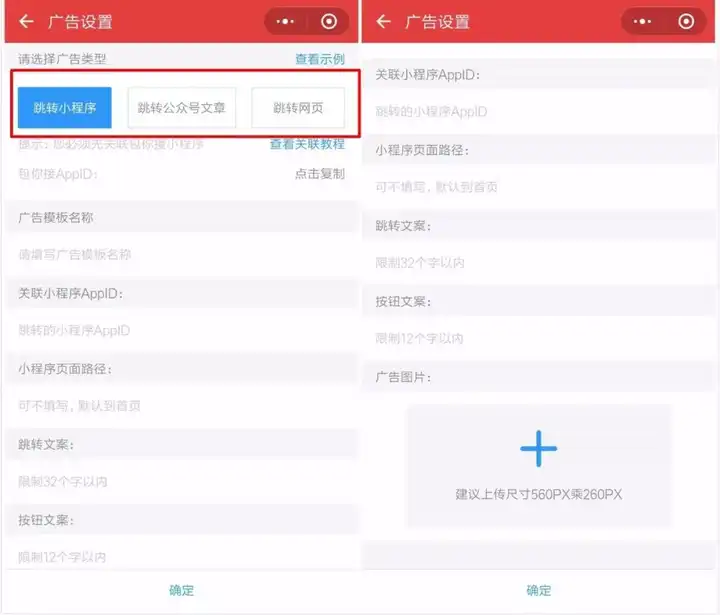
Task: Open the 查看关联教程 link
Action: (307, 144)
